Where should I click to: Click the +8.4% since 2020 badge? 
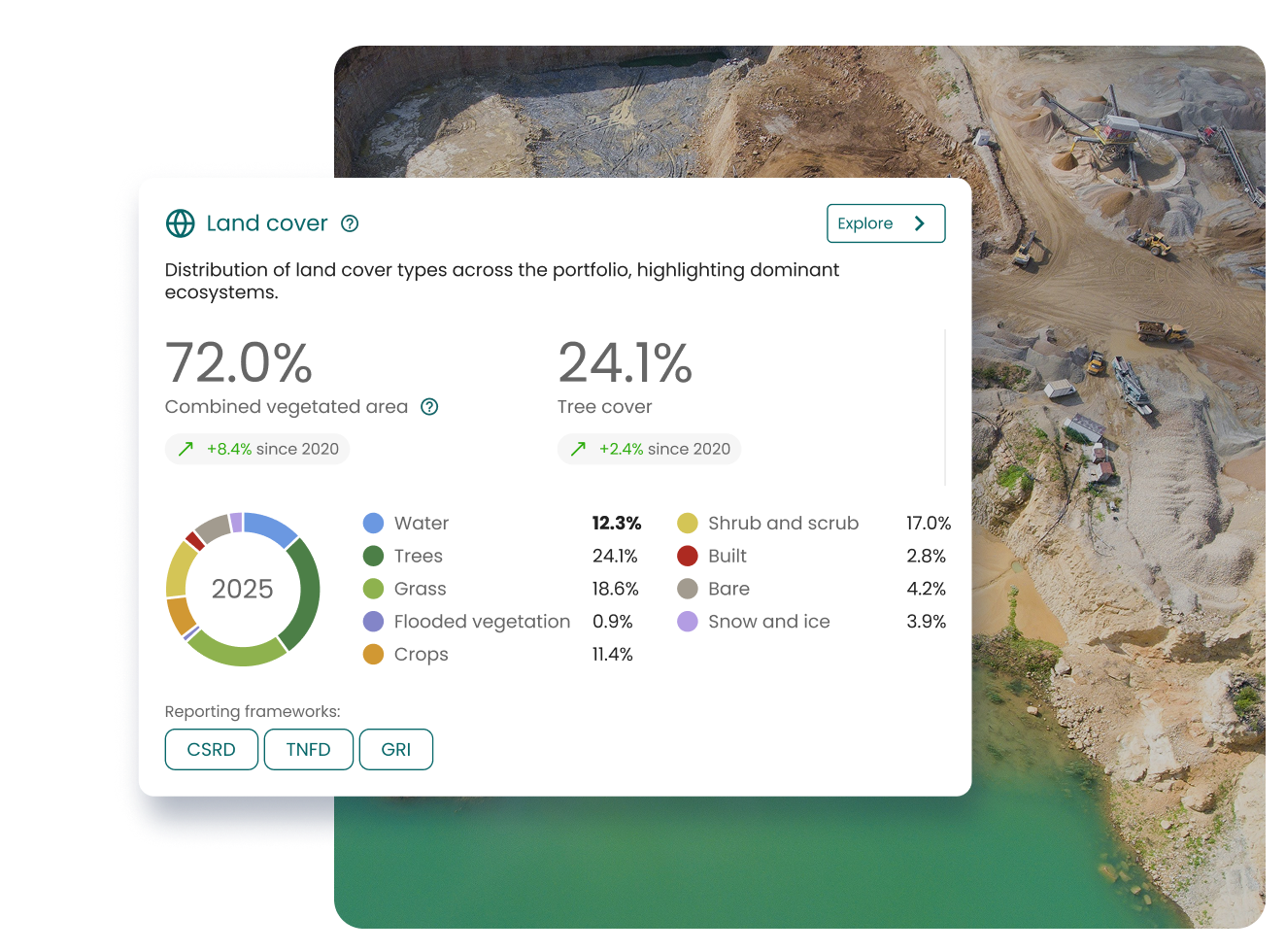[257, 449]
